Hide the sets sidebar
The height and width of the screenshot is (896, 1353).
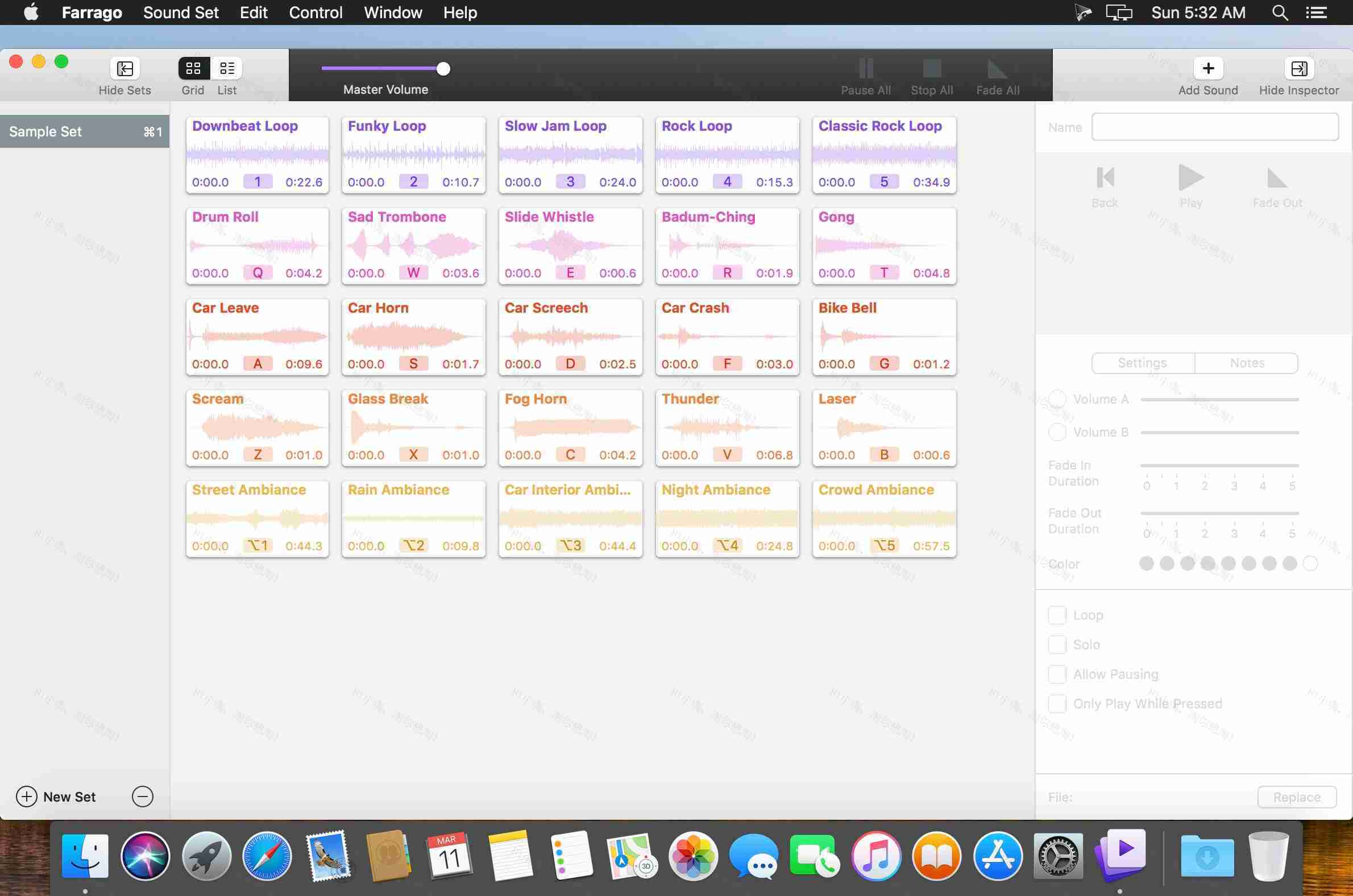[124, 75]
